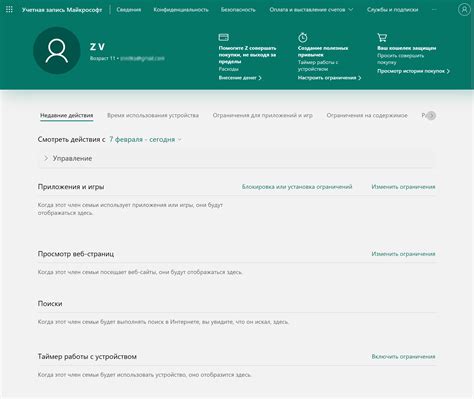Click the Поиски heading

pyautogui.click(x=50, y=304)
